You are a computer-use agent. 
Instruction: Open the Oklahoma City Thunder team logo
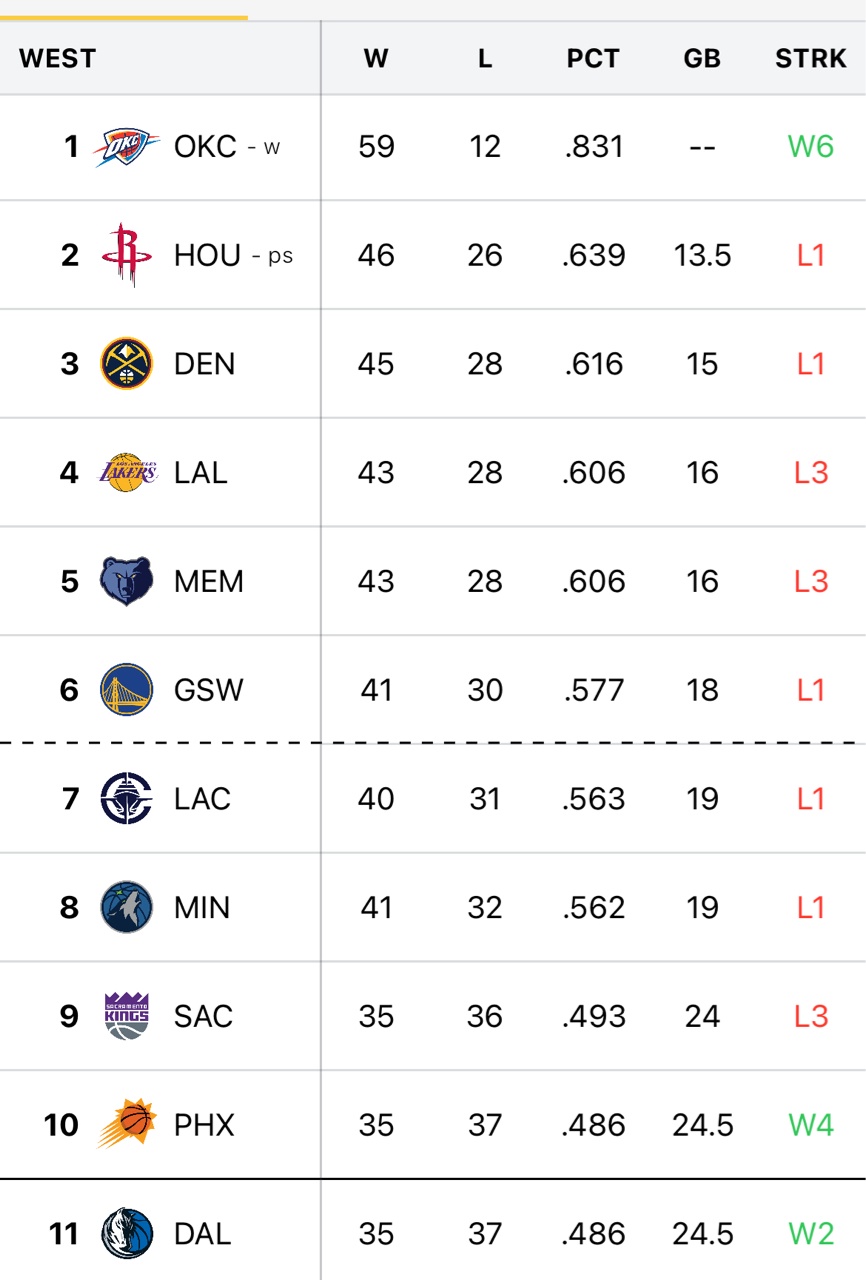pos(127,147)
